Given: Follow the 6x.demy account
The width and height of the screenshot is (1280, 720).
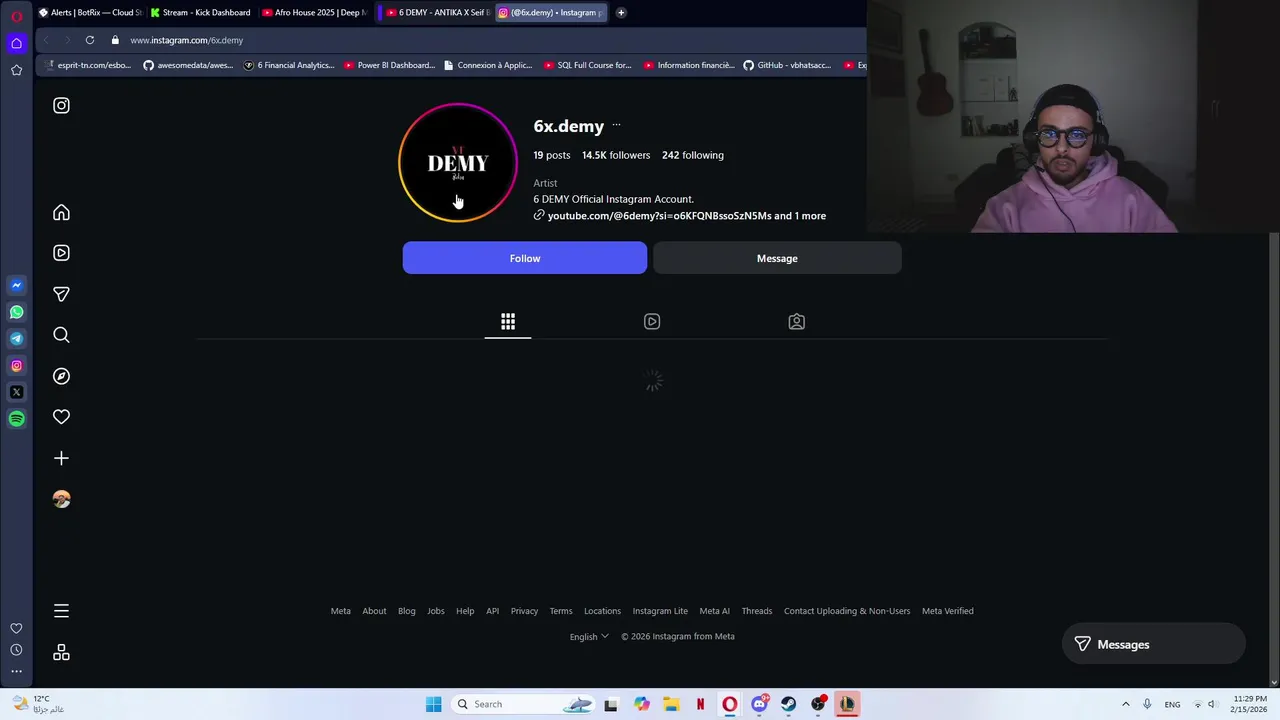Looking at the screenshot, I should [525, 258].
